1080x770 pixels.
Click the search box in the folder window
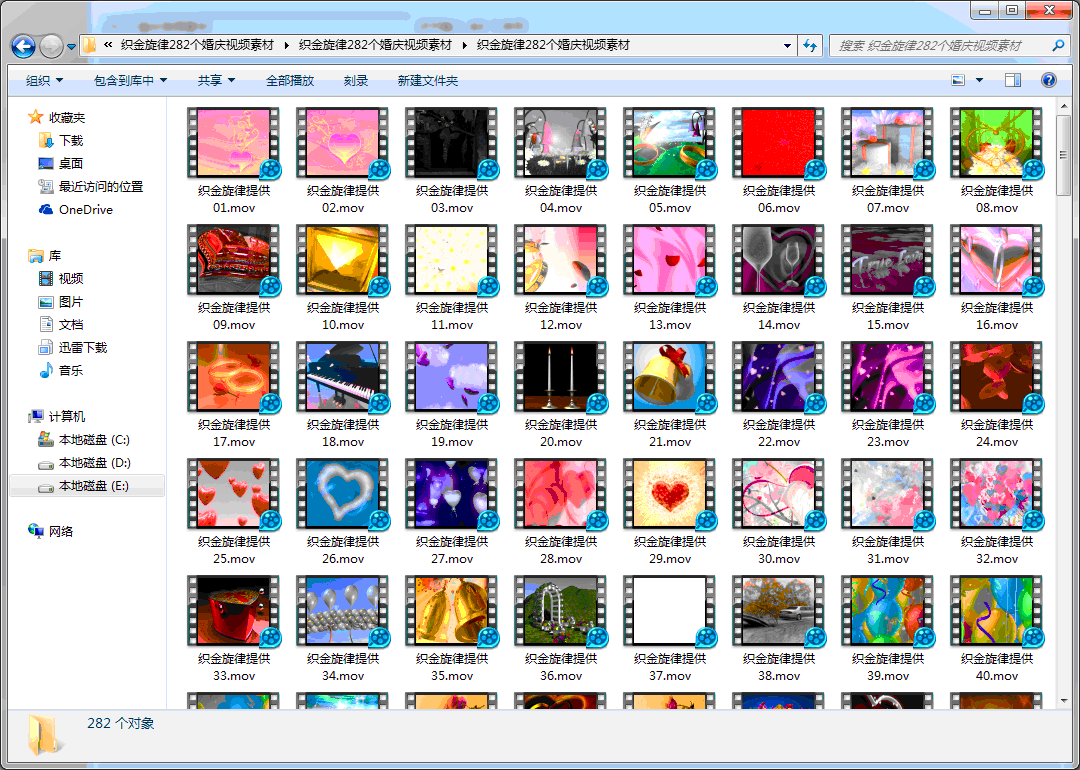[x=940, y=45]
